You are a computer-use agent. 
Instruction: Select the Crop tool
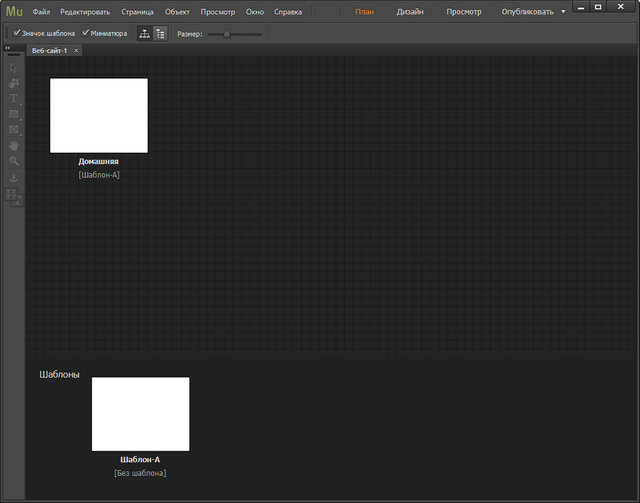[x=14, y=83]
